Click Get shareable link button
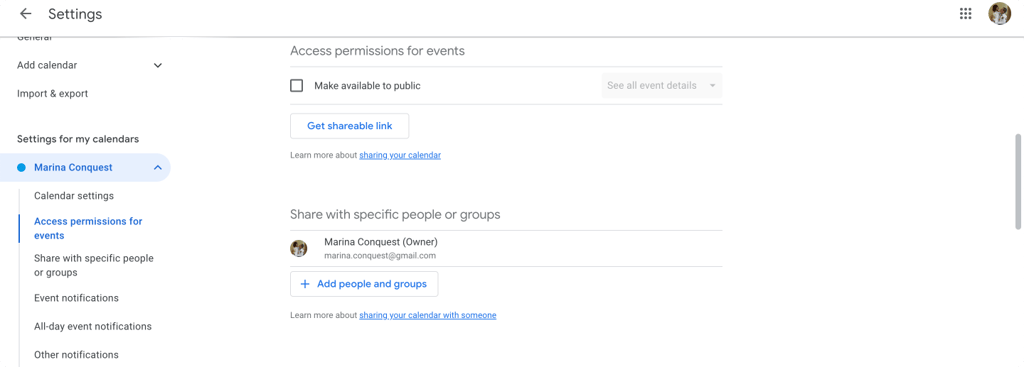The width and height of the screenshot is (1024, 367). coord(349,126)
